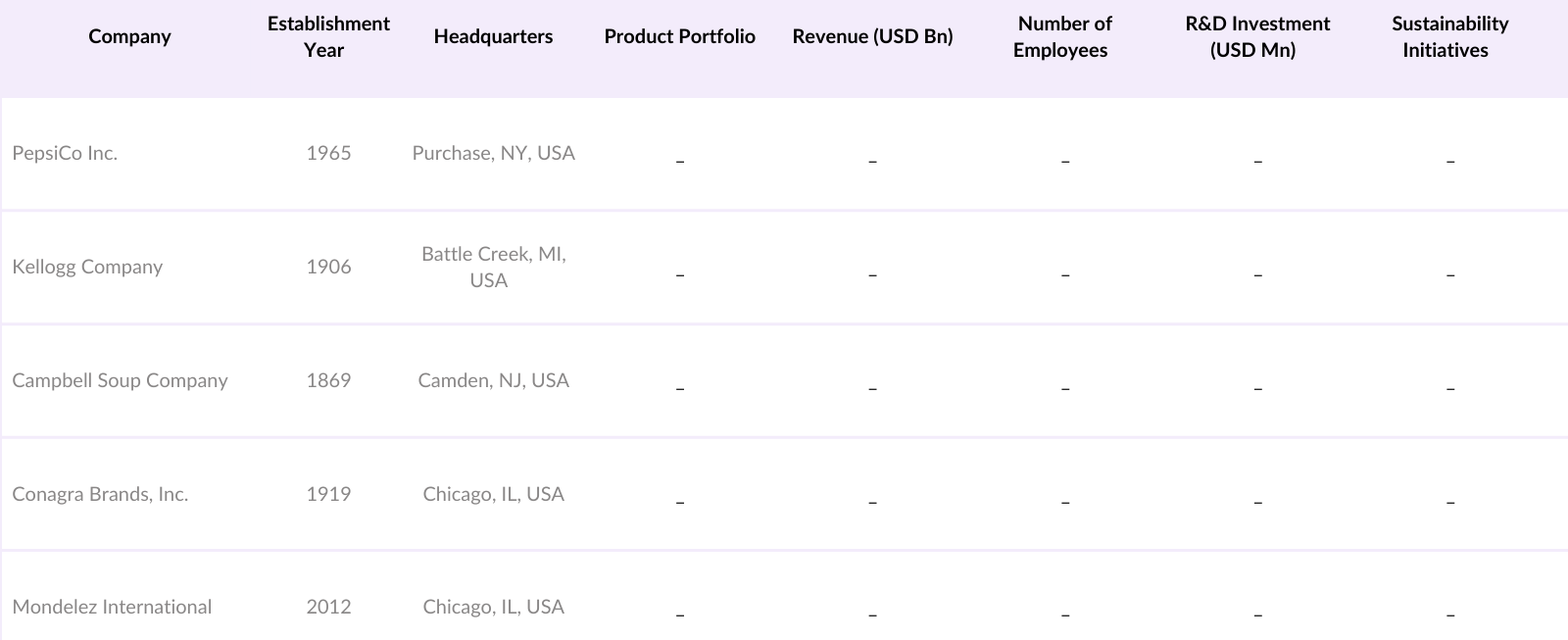1568x640 pixels.
Task: Click the R&D Investment column header
Action: [1256, 36]
